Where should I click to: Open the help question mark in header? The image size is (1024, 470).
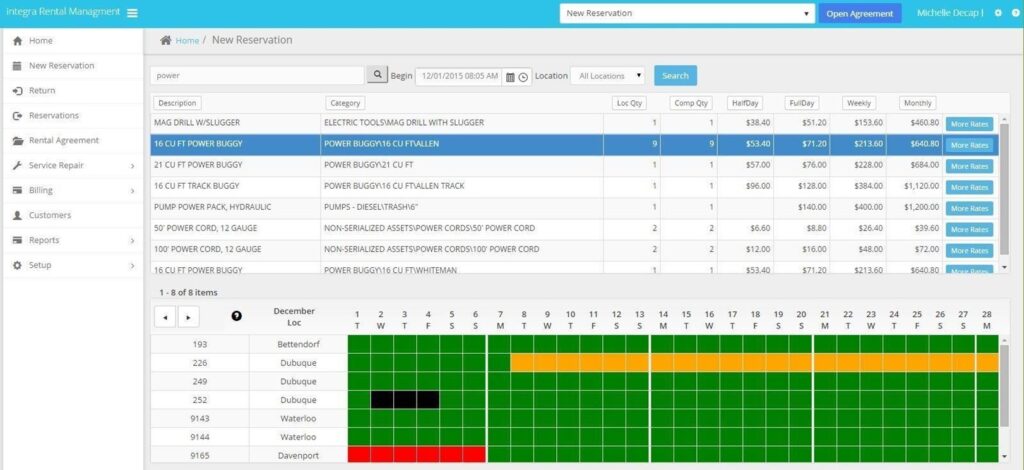click(1016, 13)
